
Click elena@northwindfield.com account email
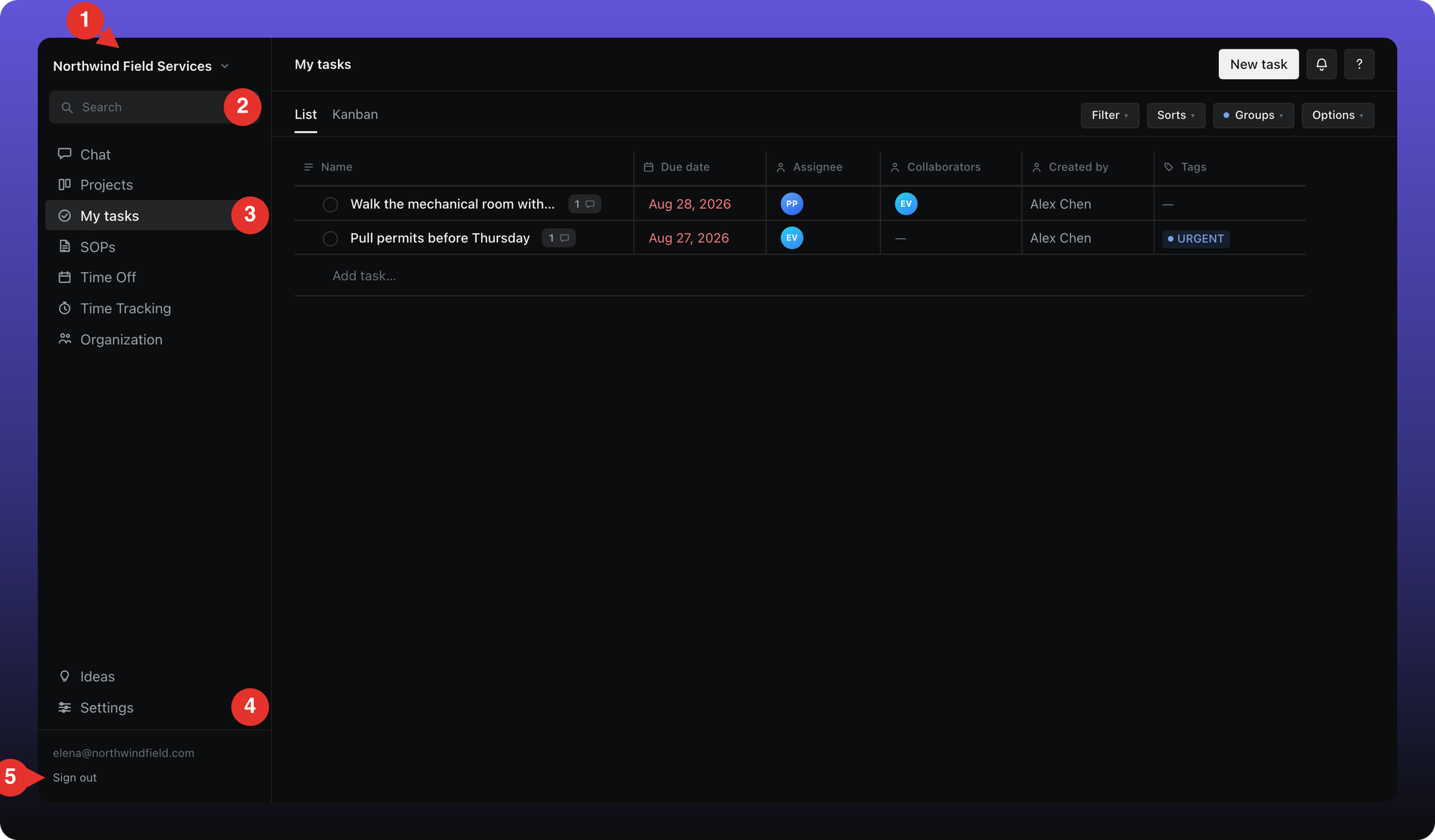[x=123, y=752]
